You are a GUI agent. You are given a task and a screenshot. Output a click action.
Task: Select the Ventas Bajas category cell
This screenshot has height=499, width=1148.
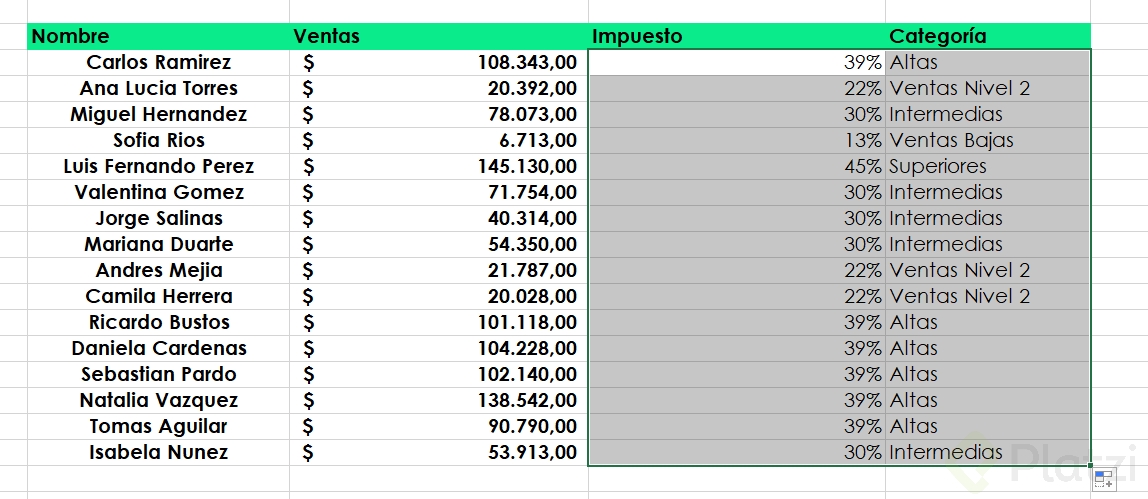point(987,140)
